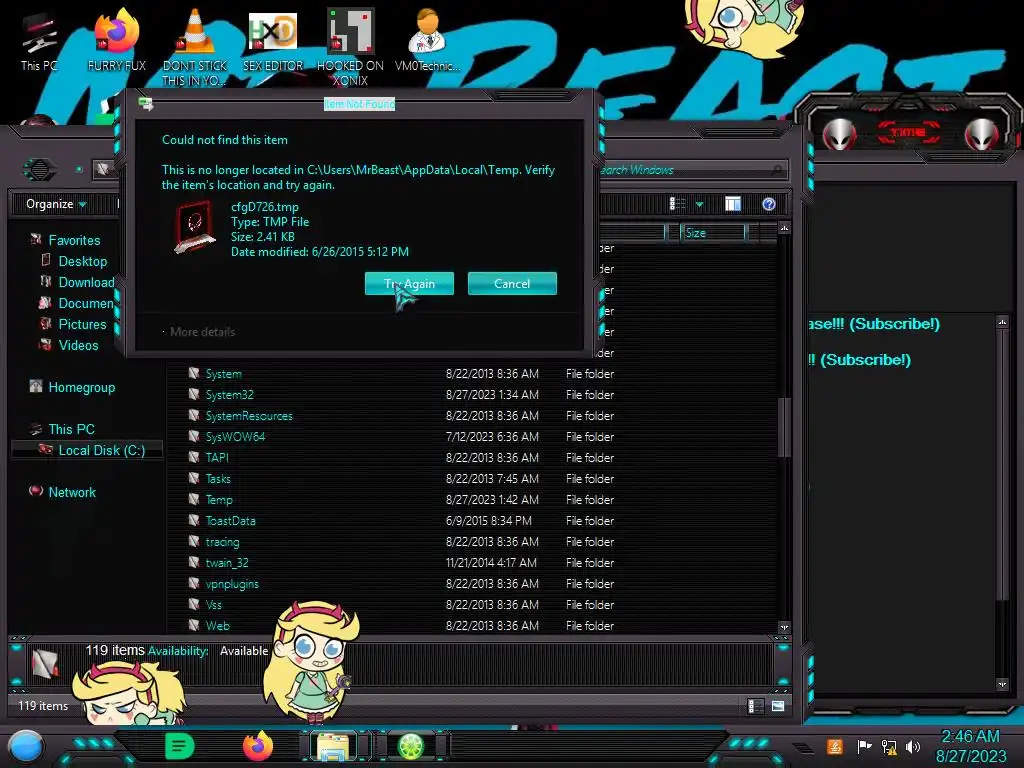
Task: Click the orange Java tray icon
Action: [x=834, y=746]
